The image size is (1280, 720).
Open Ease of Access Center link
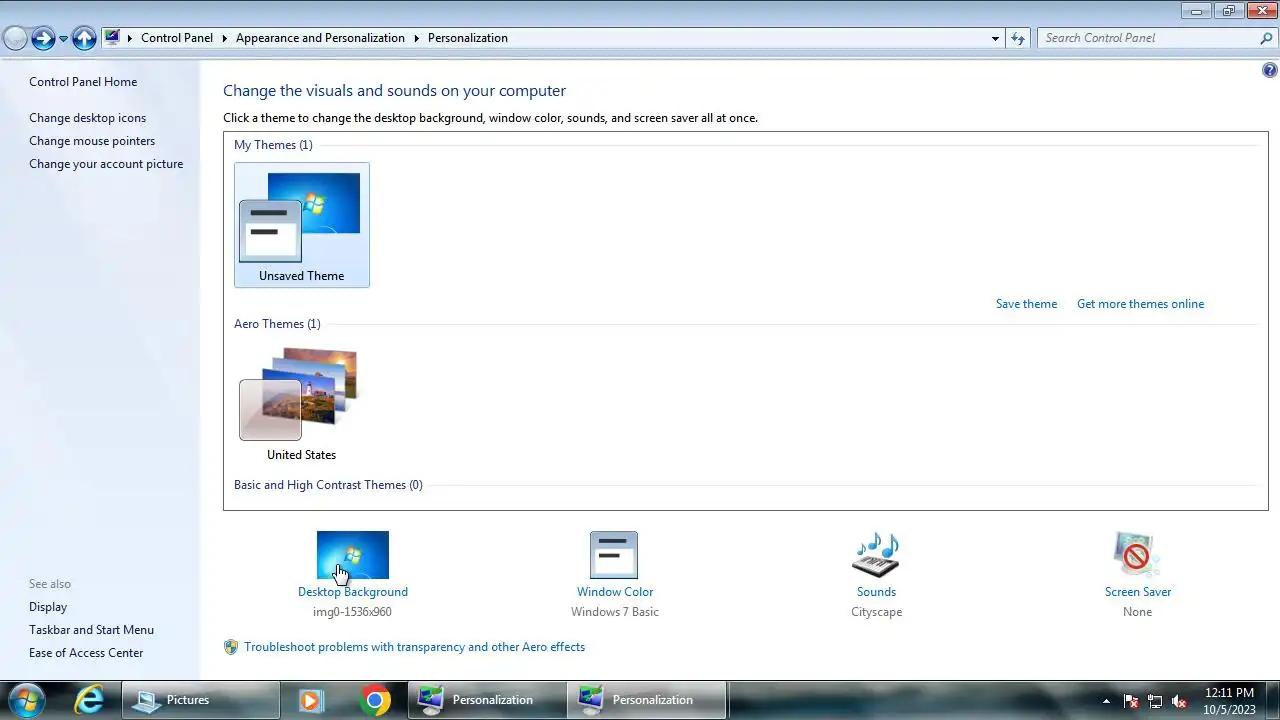[86, 653]
